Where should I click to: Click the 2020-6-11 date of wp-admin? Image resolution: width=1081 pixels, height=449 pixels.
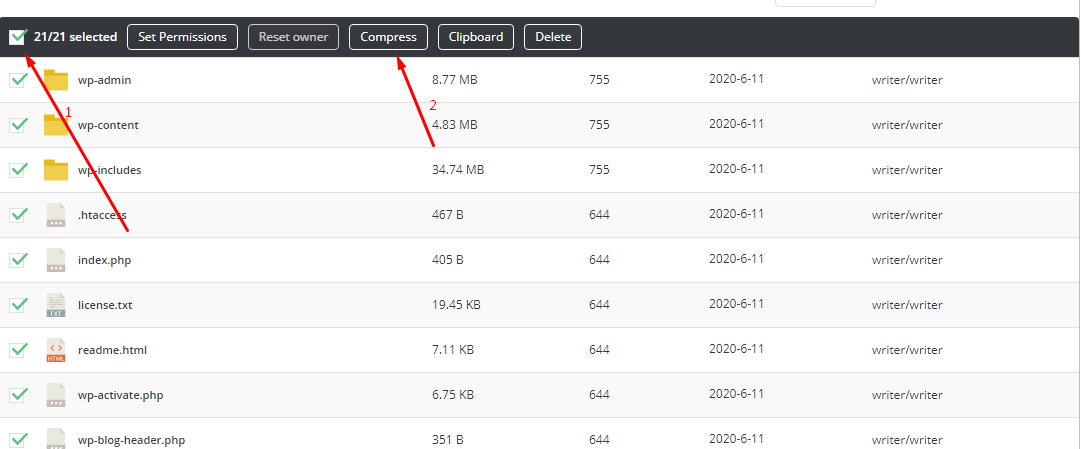click(736, 79)
